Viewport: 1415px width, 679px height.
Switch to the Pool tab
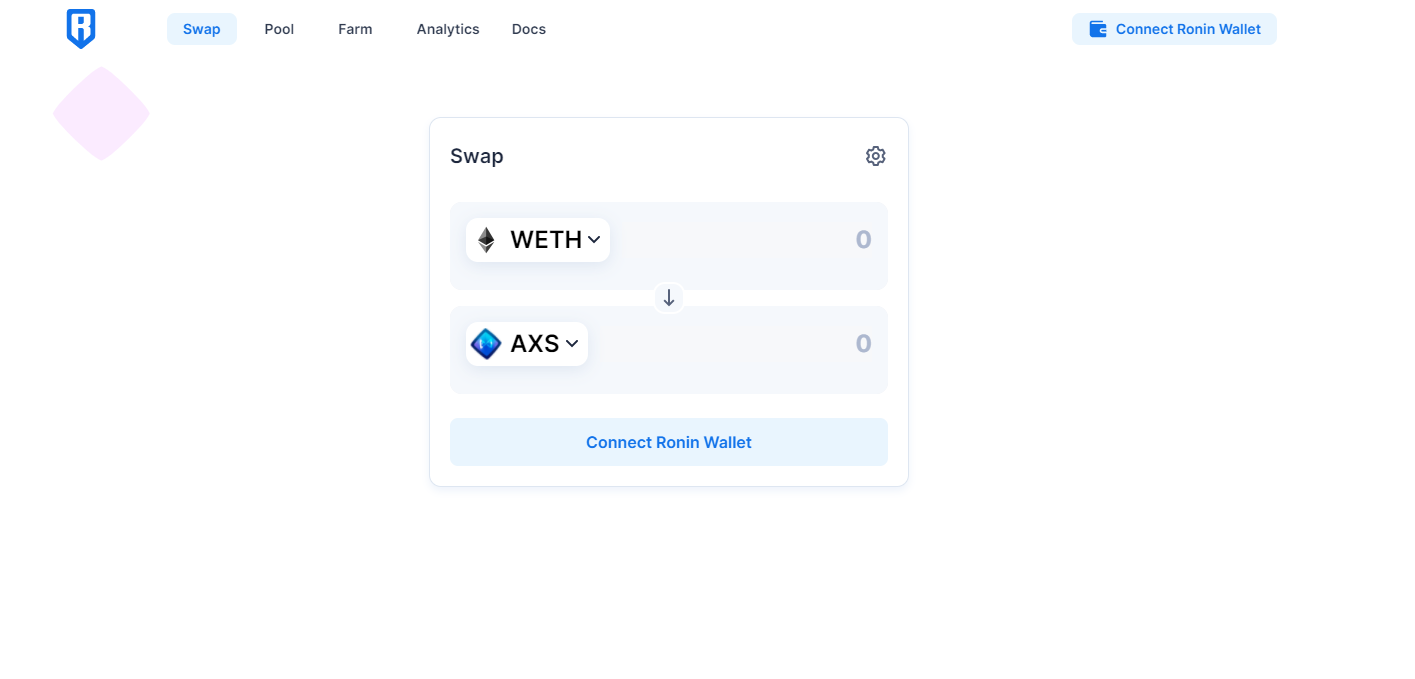click(x=279, y=29)
